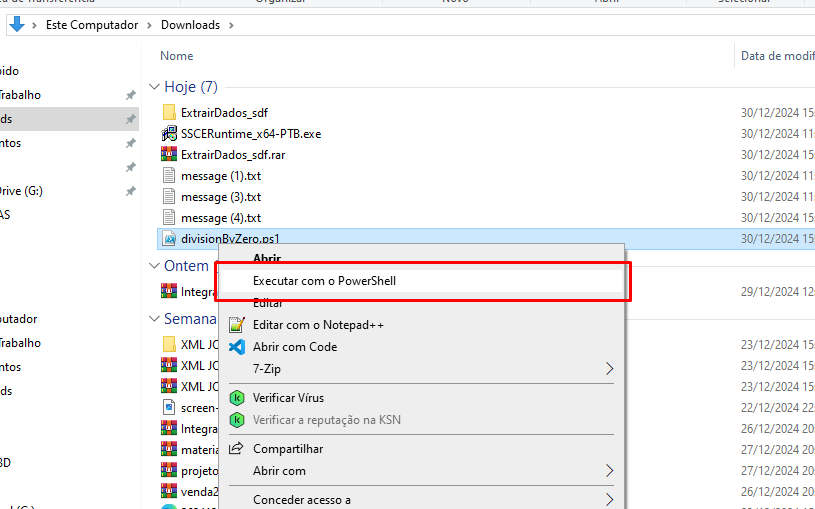The height and width of the screenshot is (509, 815).
Task: Click the Visual Studio Code icon
Action: 237,347
